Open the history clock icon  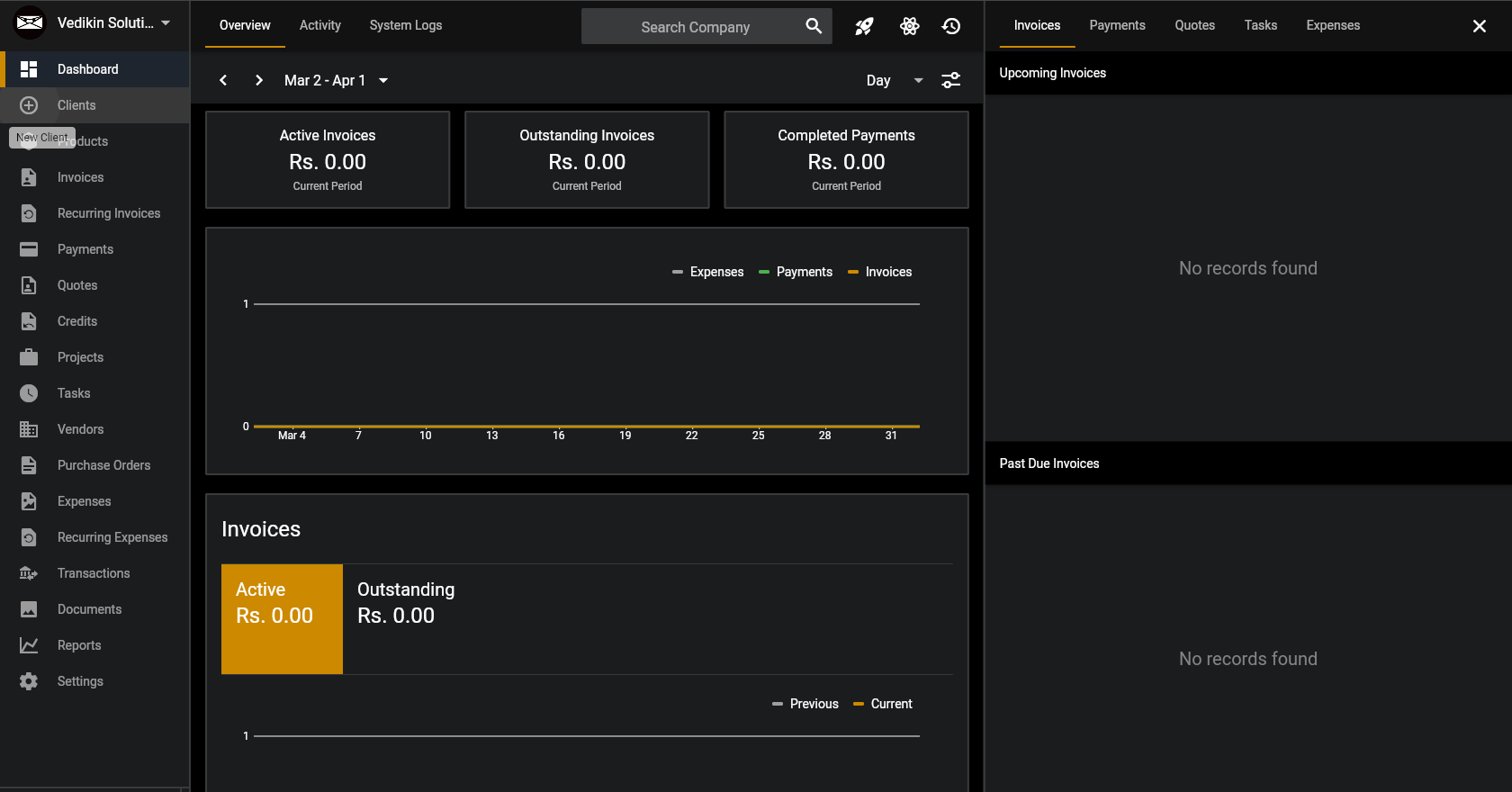click(951, 26)
